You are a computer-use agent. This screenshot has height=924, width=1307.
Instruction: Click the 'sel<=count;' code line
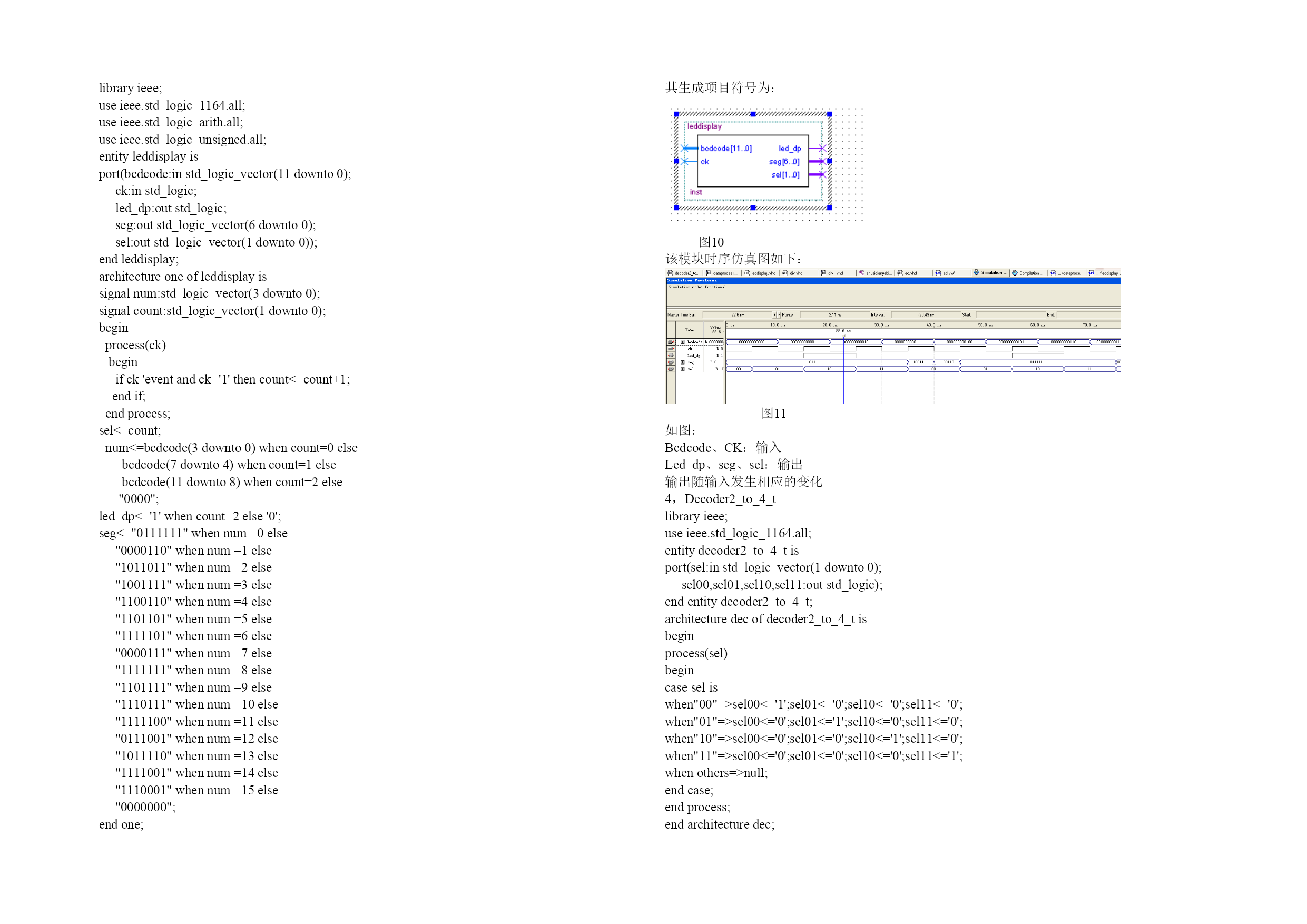pyautogui.click(x=130, y=430)
